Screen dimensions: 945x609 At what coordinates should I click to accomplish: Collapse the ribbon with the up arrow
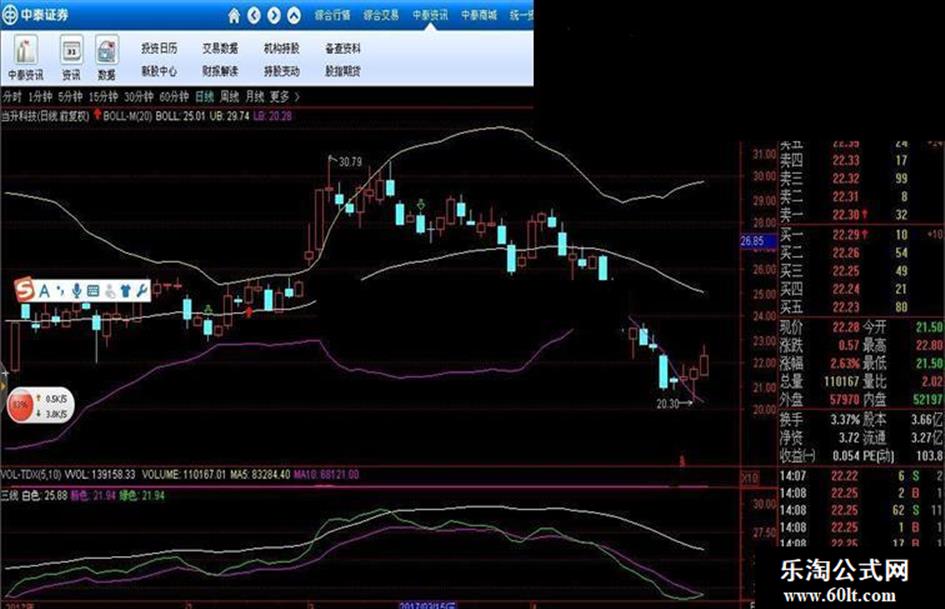tap(294, 16)
